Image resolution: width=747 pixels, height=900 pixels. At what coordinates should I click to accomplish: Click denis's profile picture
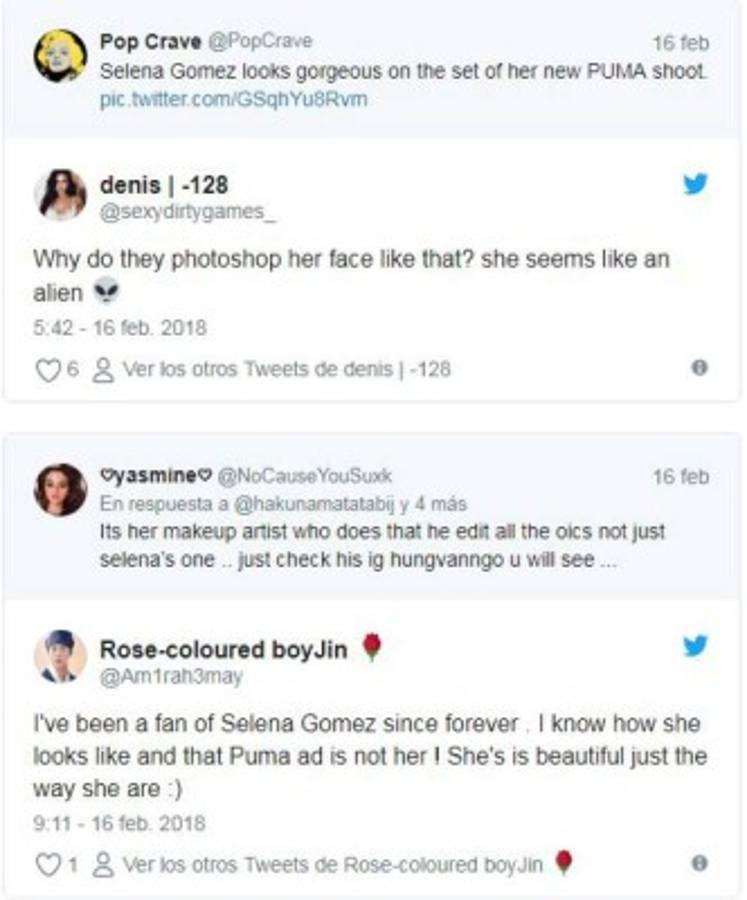point(61,190)
